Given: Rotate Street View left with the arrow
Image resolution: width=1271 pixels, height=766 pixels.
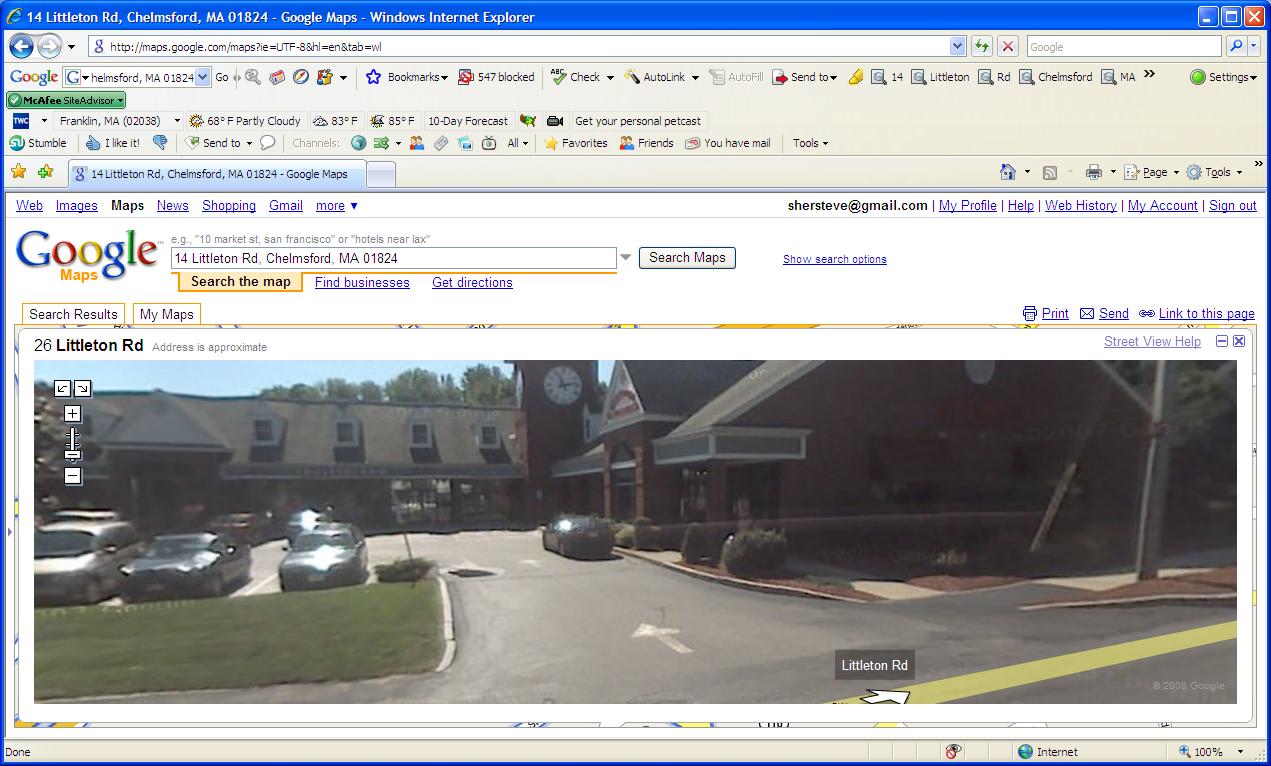Looking at the screenshot, I should (x=63, y=389).
